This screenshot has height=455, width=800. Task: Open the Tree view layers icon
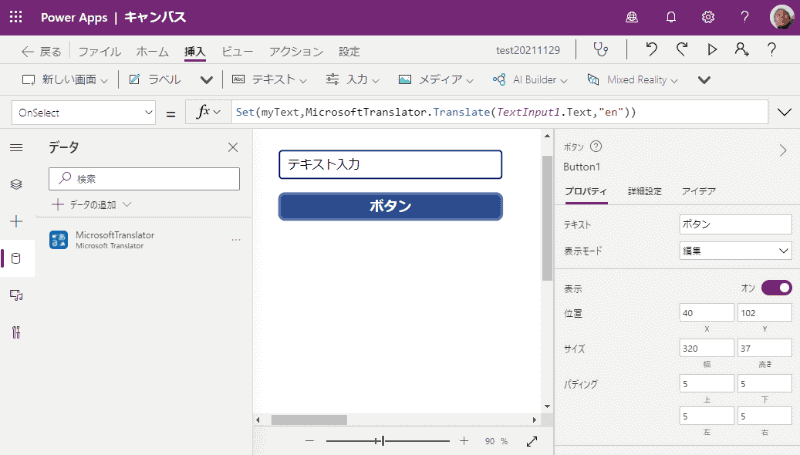[16, 184]
